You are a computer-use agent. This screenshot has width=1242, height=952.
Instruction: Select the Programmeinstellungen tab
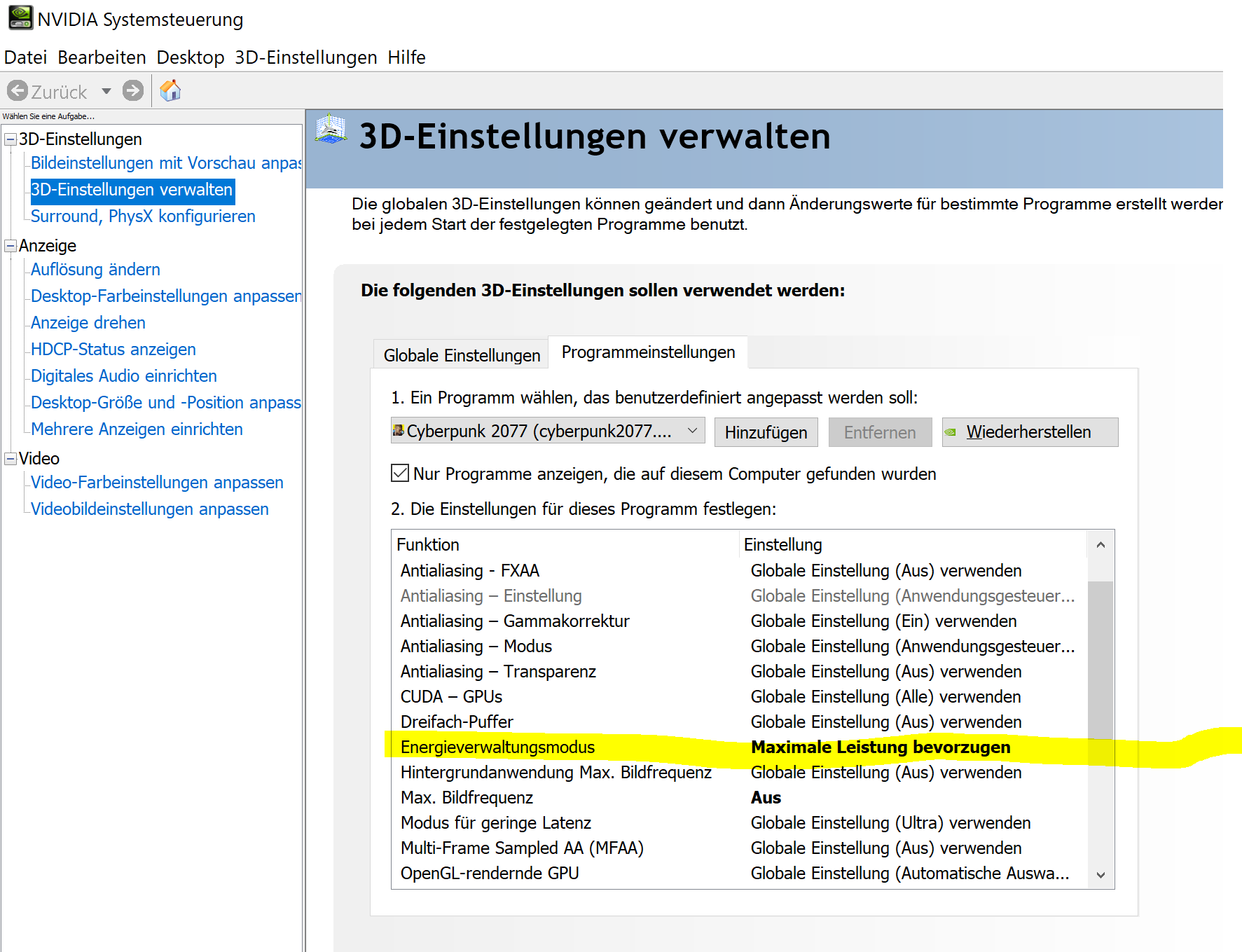[x=648, y=352]
